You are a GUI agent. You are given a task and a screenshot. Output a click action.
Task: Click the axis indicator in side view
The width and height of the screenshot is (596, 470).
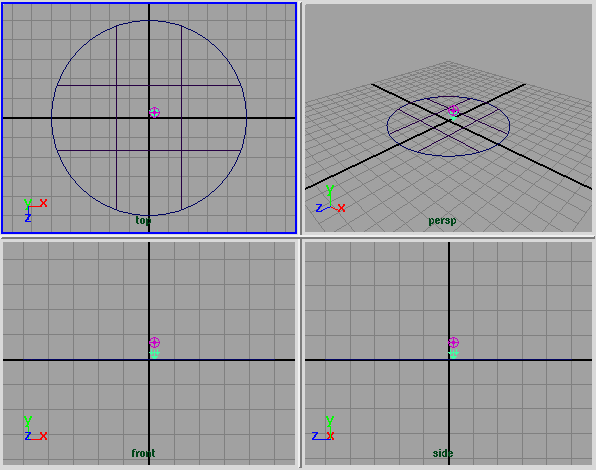point(323,428)
